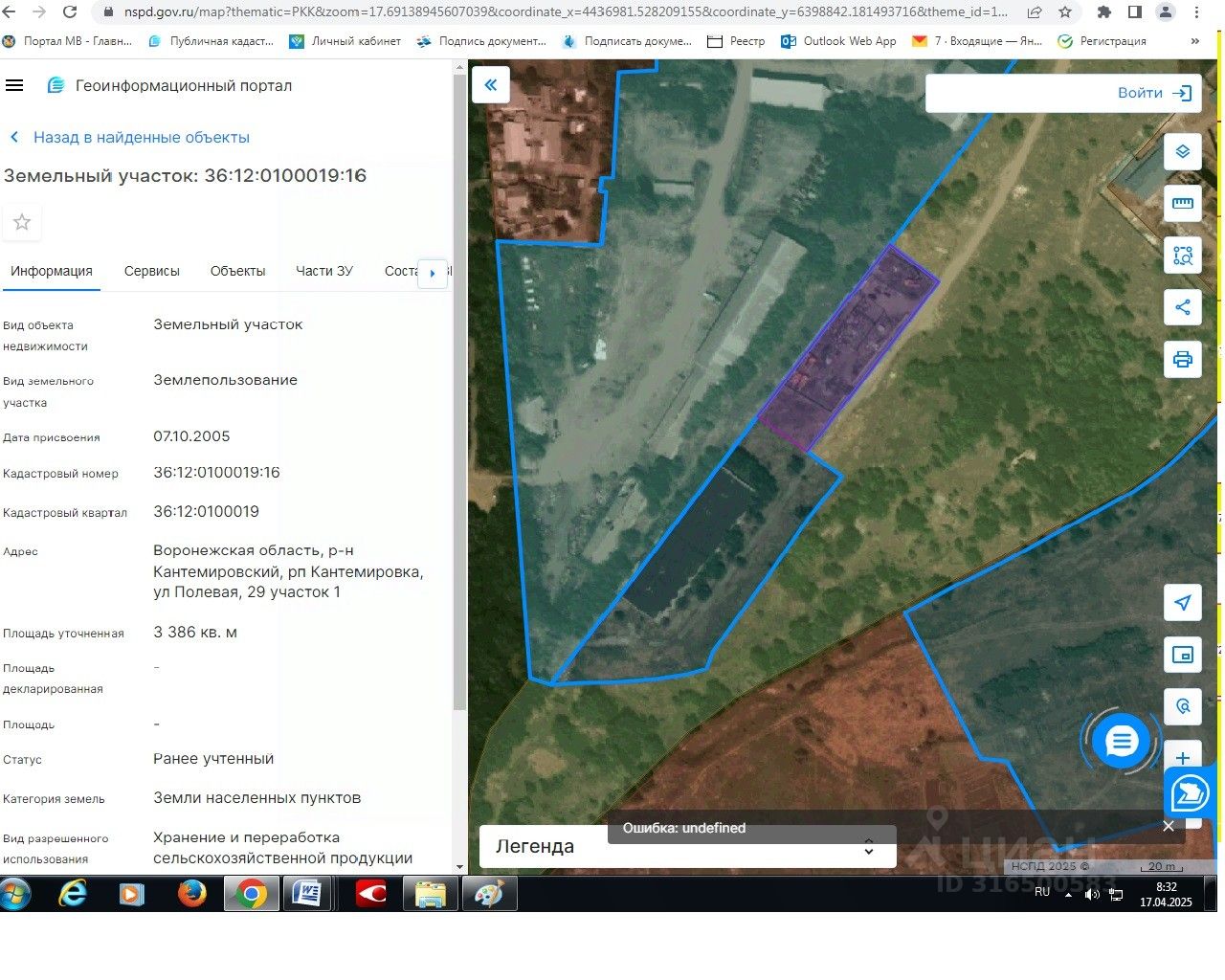1225x980 pixels.
Task: Click the browser share-page icon in address bar
Action: (1035, 12)
